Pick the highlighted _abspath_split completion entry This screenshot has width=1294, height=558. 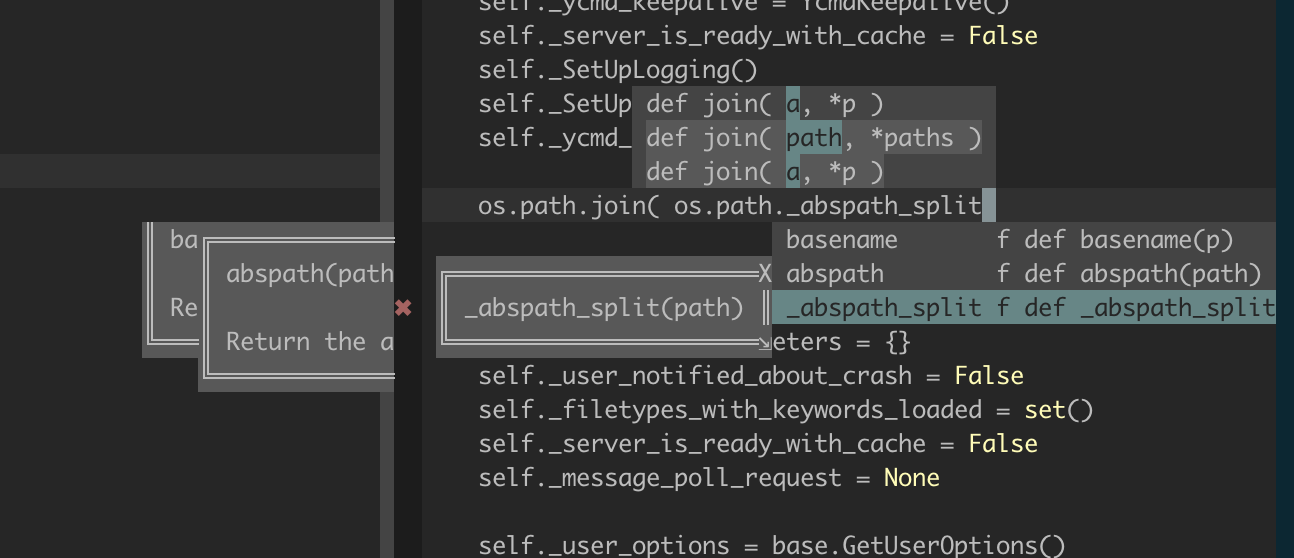click(883, 308)
